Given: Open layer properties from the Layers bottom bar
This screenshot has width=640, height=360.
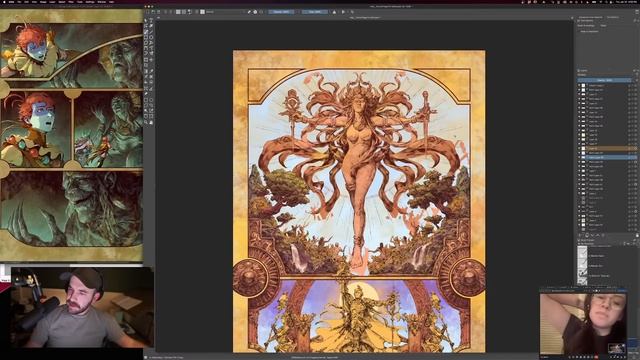Looking at the screenshot, I should tap(603, 235).
